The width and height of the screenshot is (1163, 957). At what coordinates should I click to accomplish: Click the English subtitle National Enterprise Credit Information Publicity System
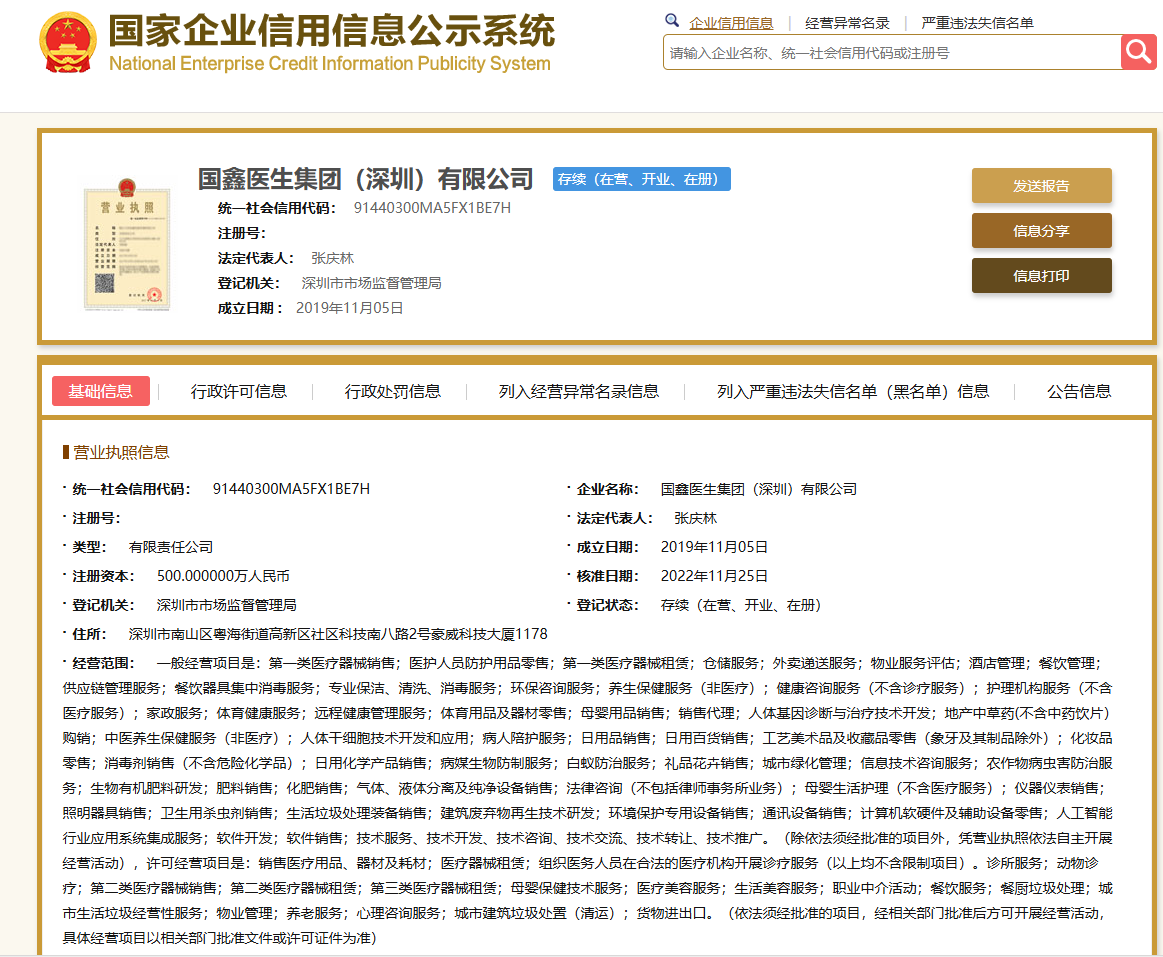click(329, 64)
